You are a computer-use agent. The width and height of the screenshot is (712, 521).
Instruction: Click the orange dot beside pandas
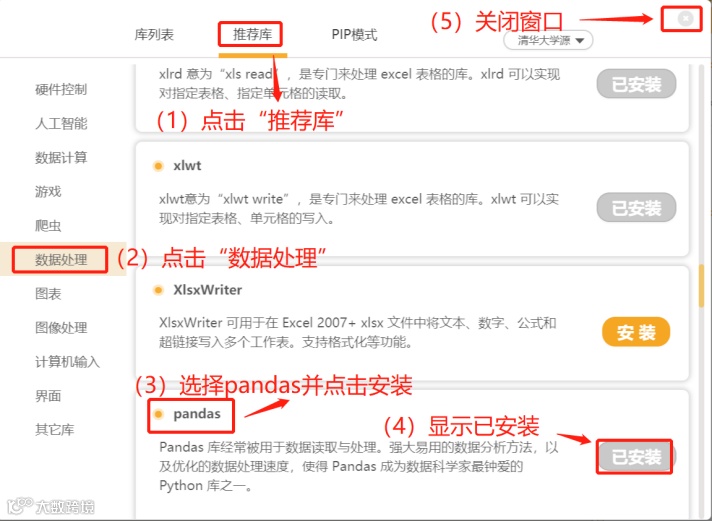(158, 414)
